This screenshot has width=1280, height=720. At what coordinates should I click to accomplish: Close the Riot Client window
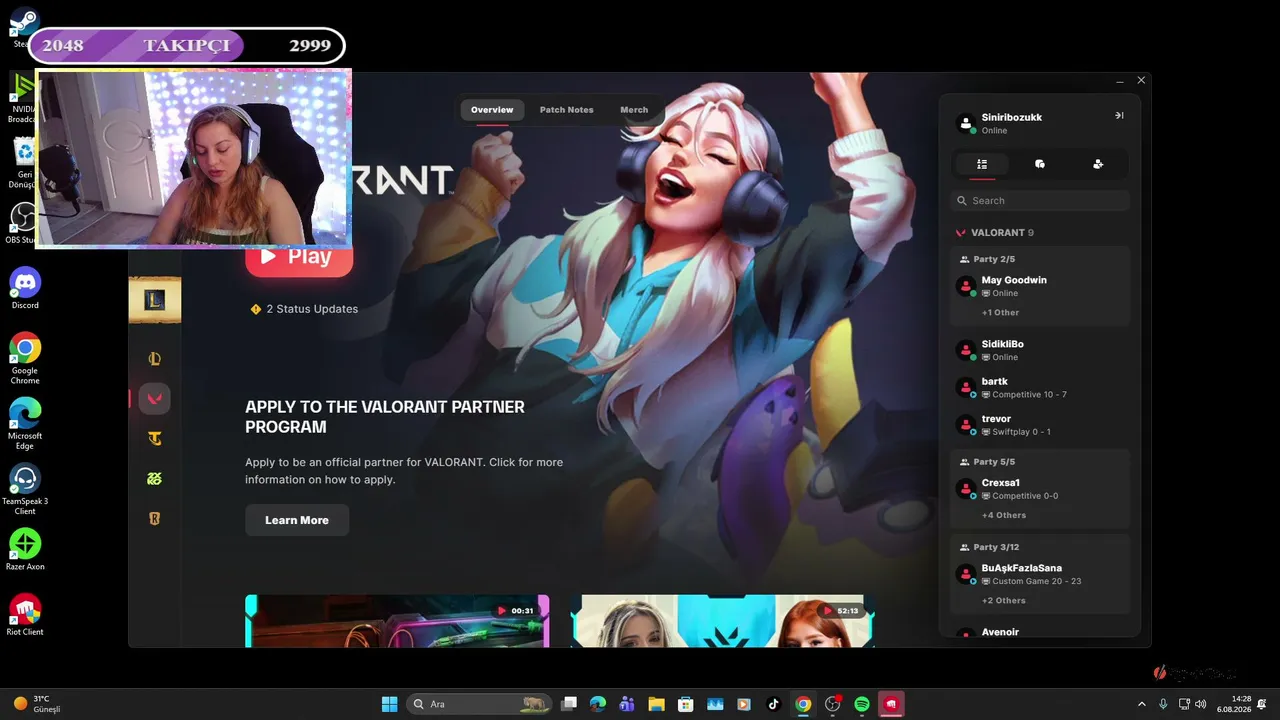tap(1141, 80)
